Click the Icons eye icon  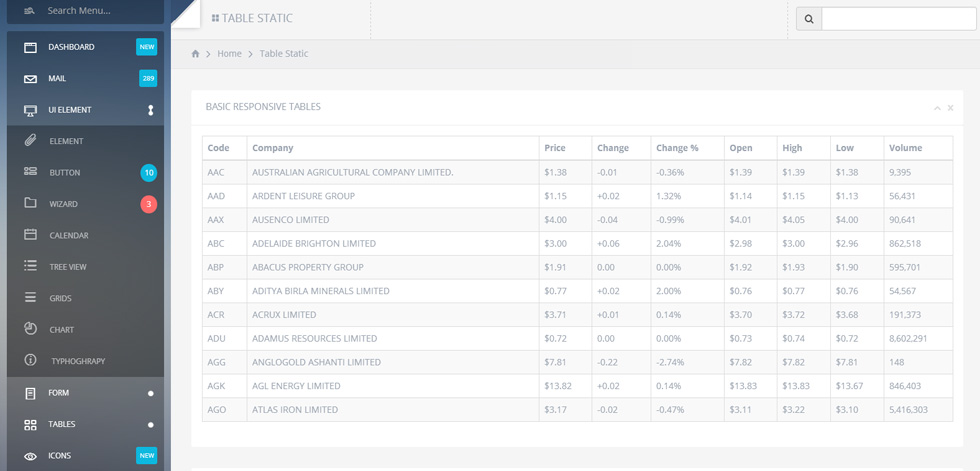click(30, 456)
